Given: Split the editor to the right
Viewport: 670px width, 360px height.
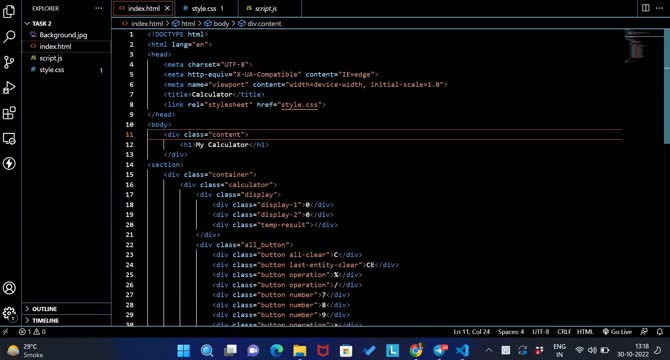Looking at the screenshot, I should point(646,8).
